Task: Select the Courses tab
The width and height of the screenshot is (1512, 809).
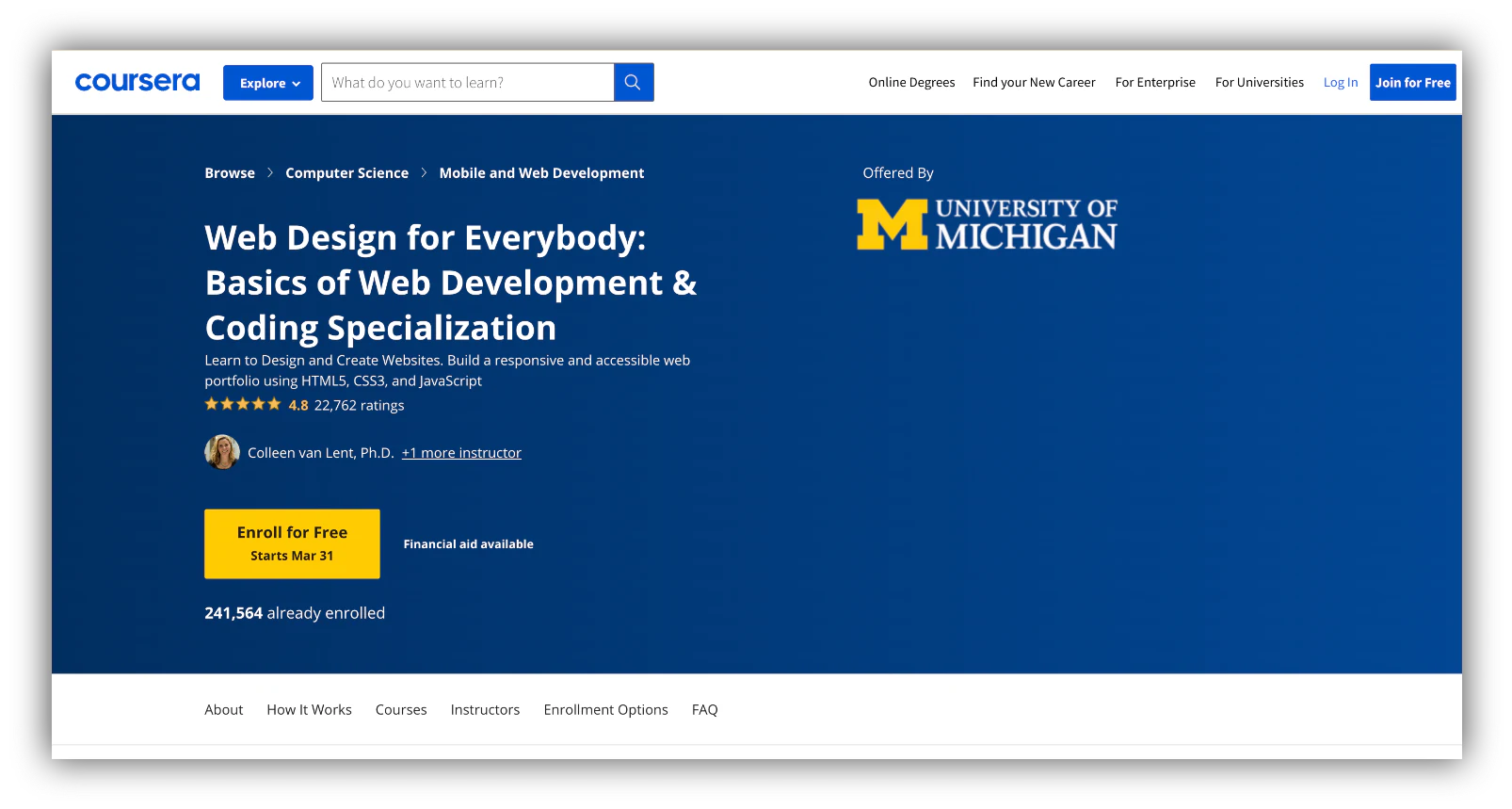Action: (401, 710)
